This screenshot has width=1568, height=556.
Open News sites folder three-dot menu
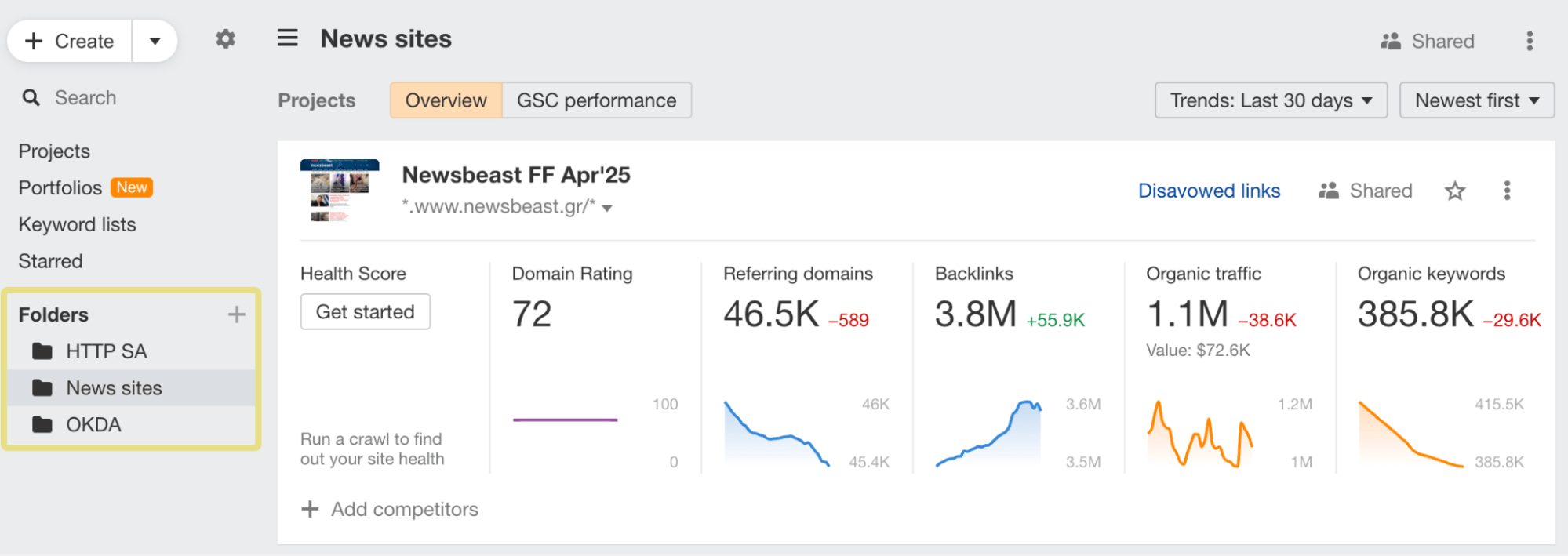1529,41
